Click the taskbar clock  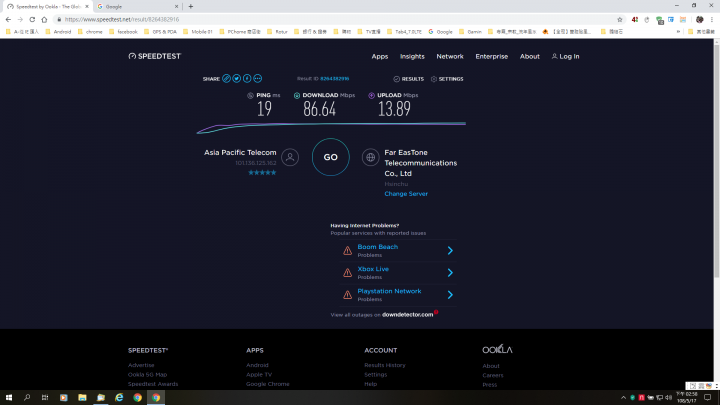pyautogui.click(x=687, y=398)
